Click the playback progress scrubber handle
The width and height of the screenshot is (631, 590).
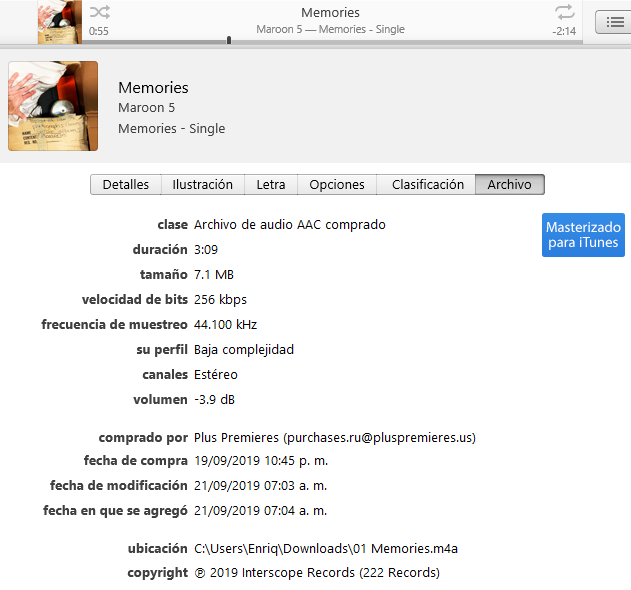click(x=229, y=40)
